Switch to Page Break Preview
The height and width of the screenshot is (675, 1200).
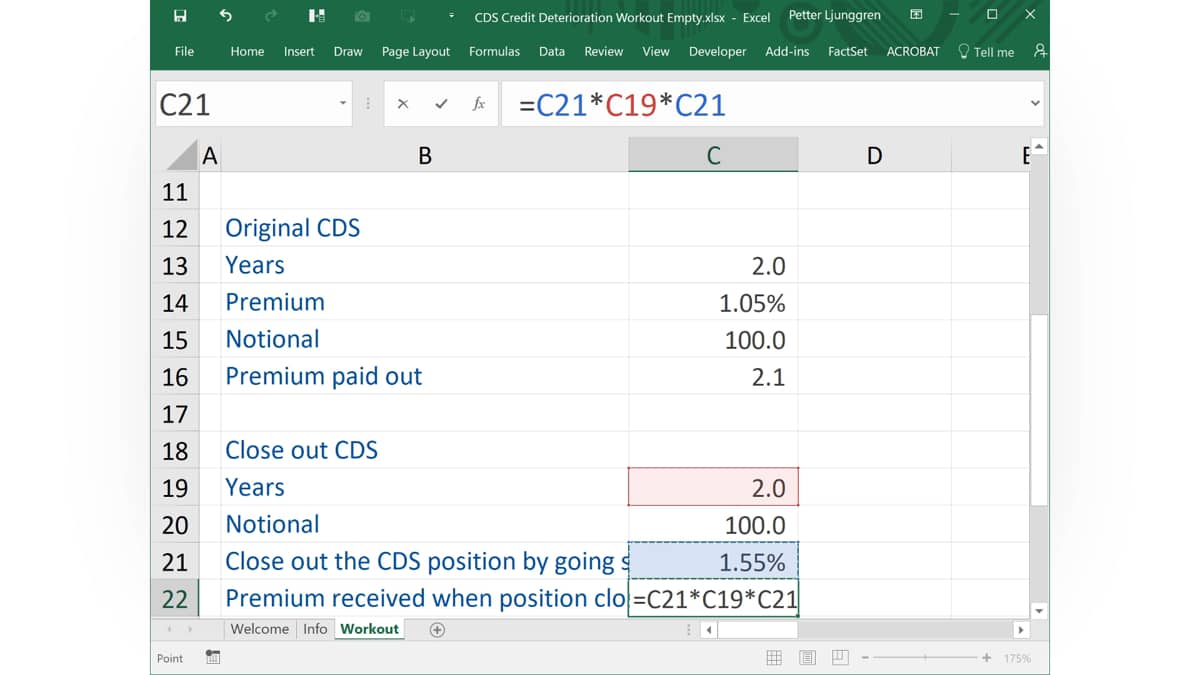click(841, 657)
